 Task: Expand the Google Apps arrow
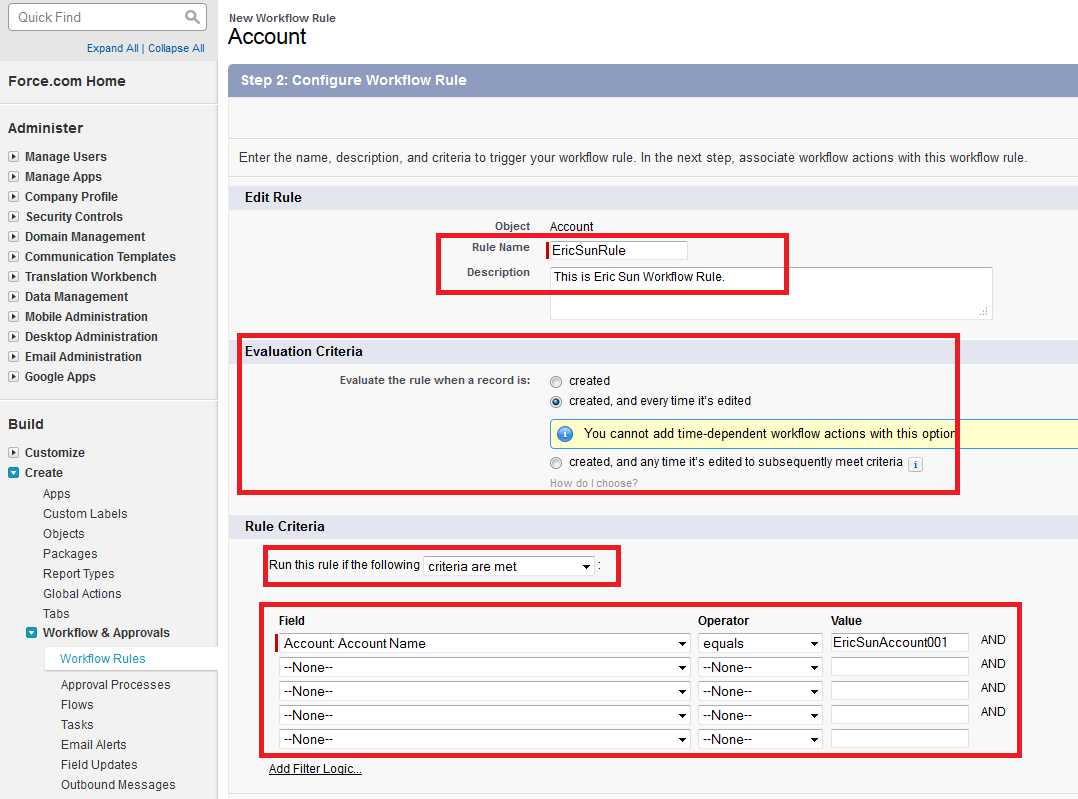pos(13,376)
